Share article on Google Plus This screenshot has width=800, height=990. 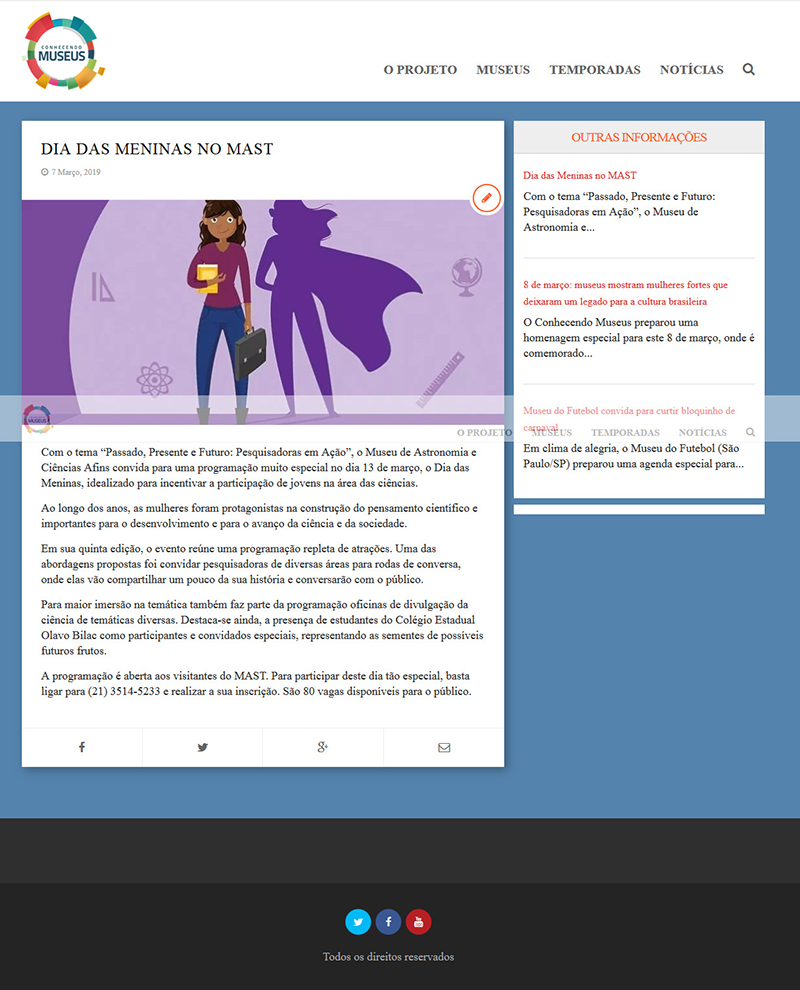tap(323, 747)
